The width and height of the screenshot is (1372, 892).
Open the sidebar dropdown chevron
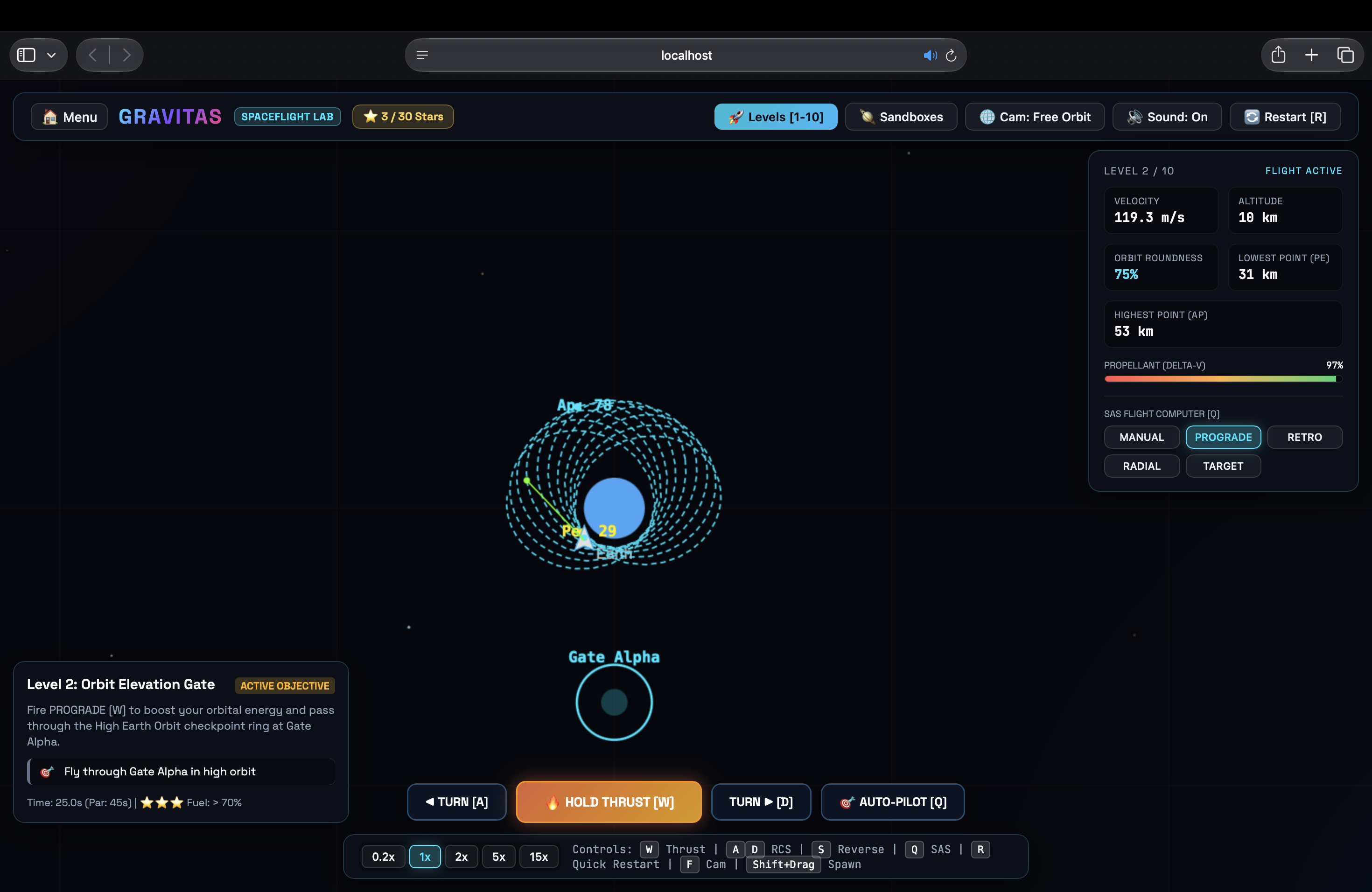51,56
